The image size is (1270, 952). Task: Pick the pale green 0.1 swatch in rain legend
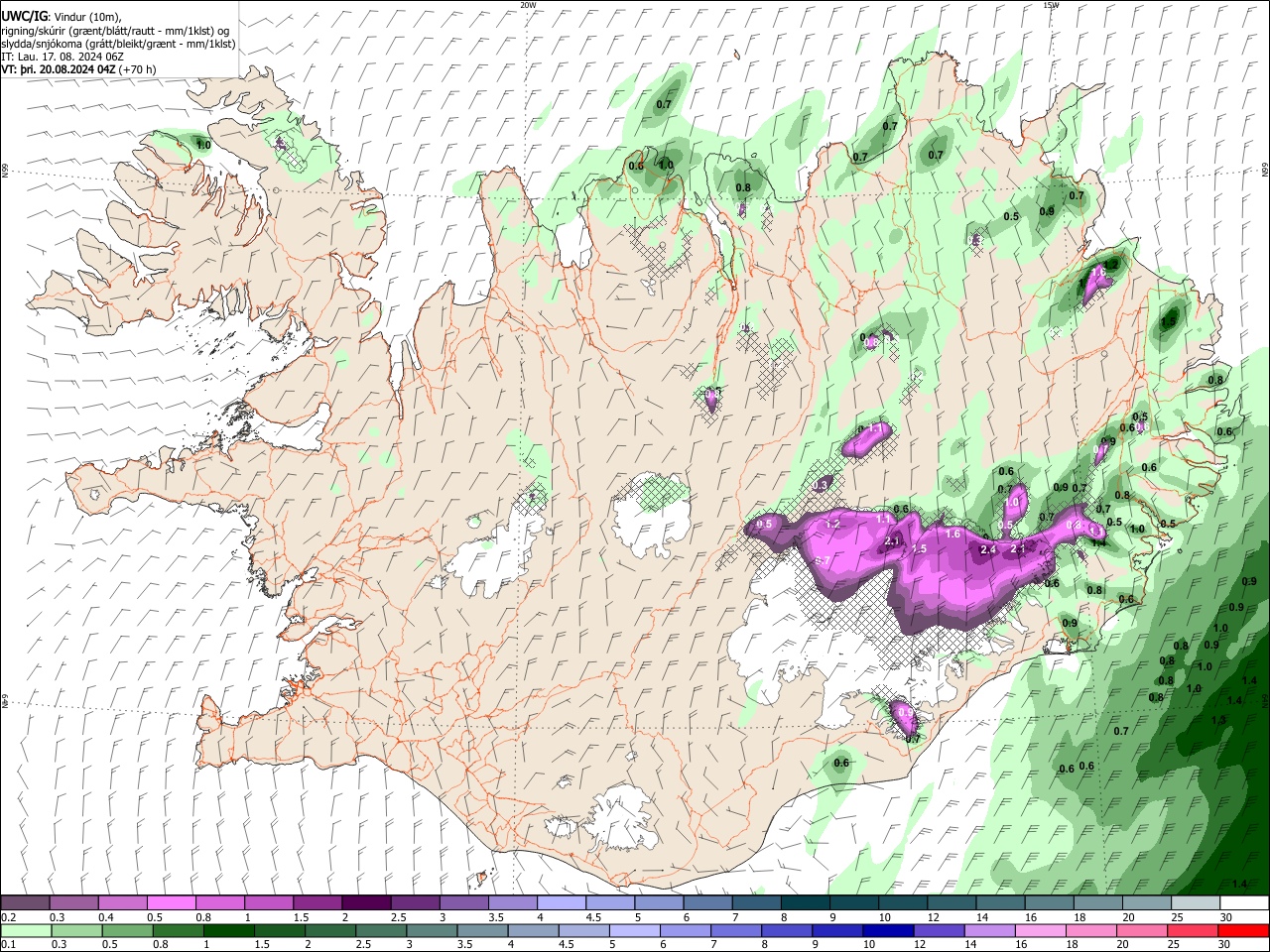[x=26, y=931]
